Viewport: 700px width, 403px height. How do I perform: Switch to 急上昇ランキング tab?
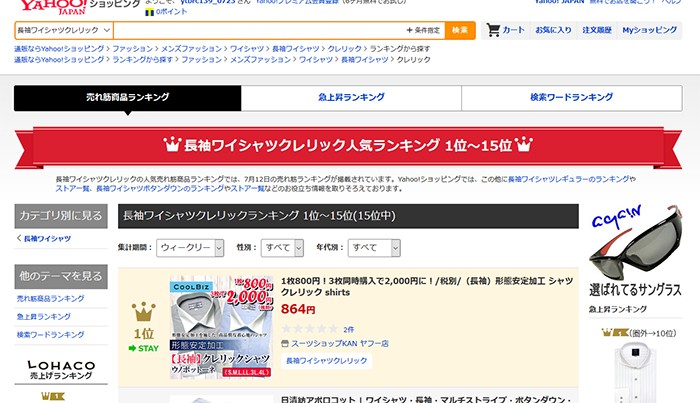[351, 97]
